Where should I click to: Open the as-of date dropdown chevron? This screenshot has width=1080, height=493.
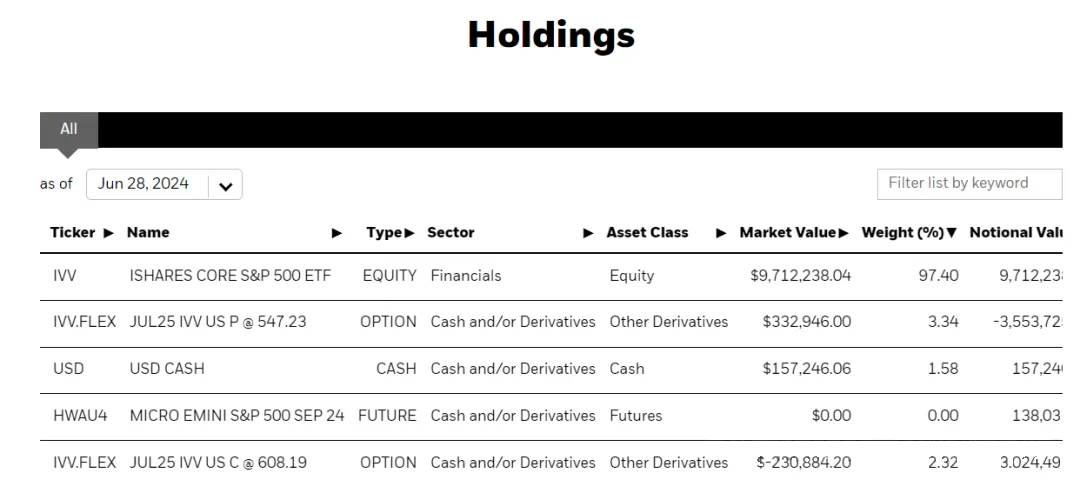[225, 185]
